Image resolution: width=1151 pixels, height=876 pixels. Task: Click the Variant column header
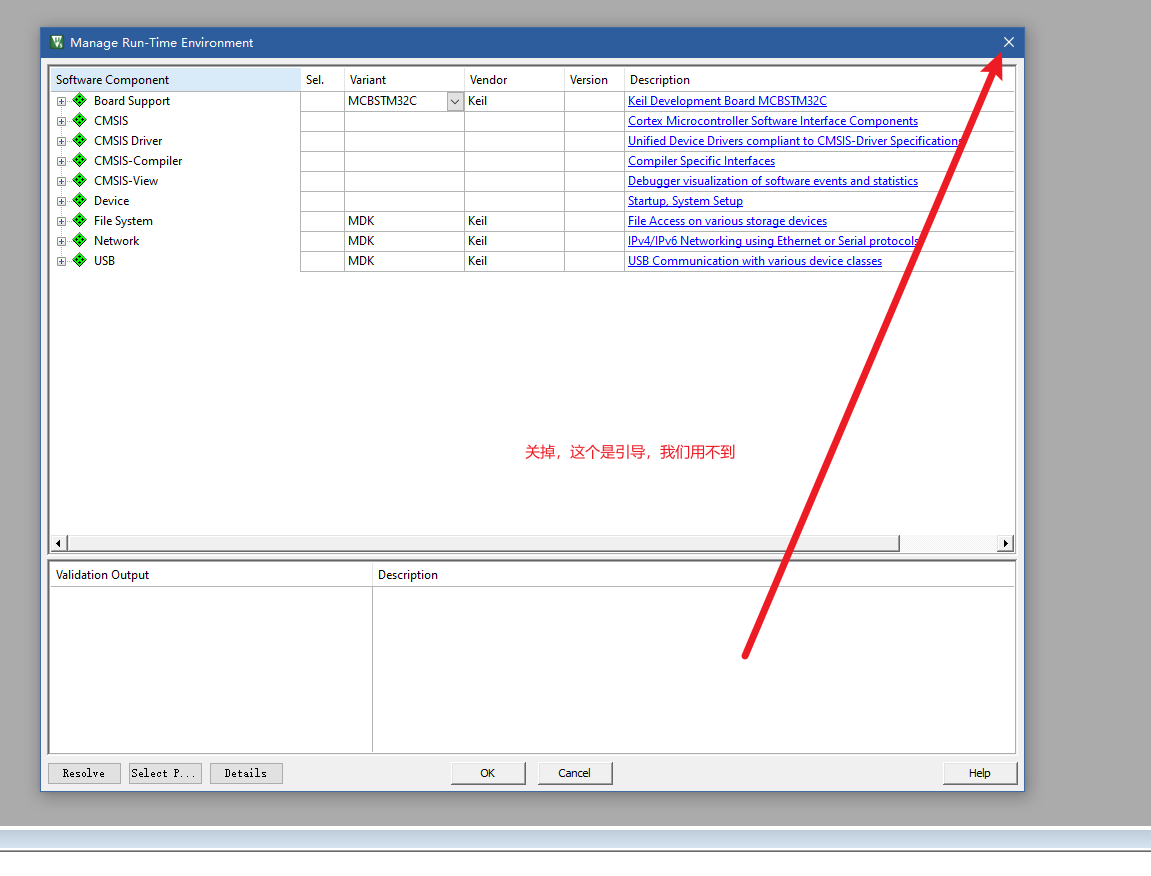coord(404,80)
